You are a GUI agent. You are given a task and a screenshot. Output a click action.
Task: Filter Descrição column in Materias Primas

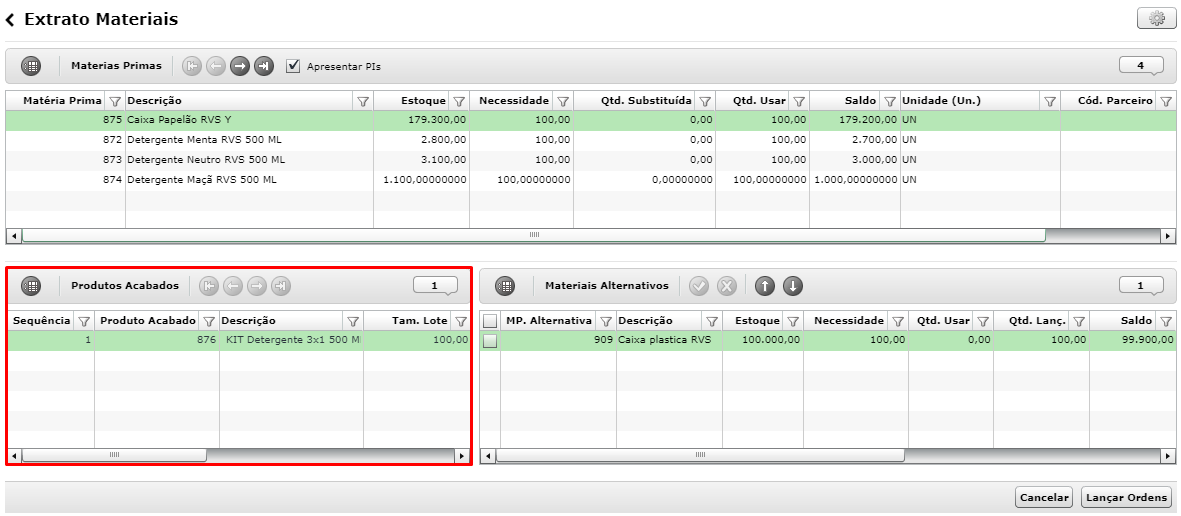362,101
